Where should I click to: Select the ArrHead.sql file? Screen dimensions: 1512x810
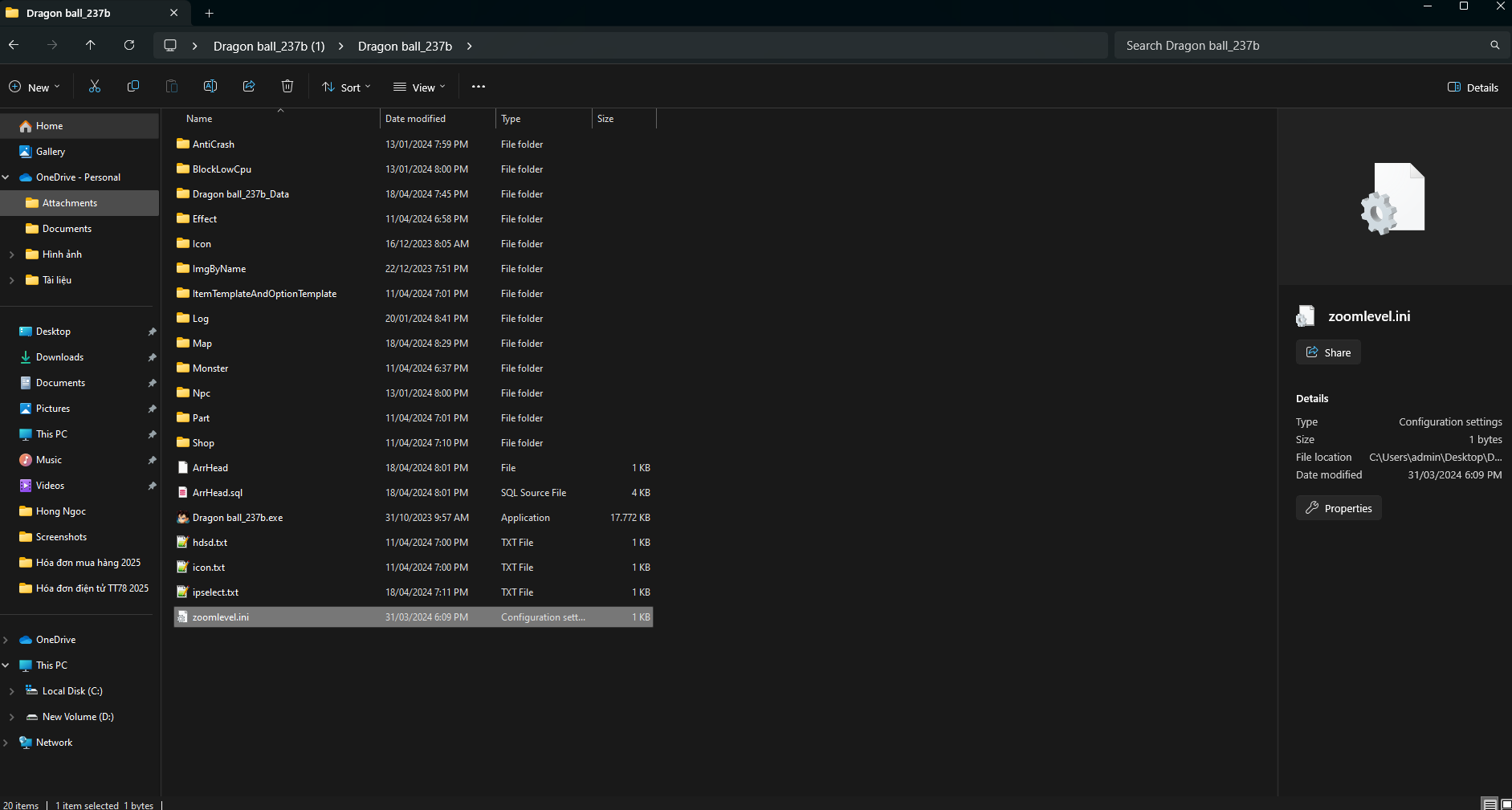[413, 493]
